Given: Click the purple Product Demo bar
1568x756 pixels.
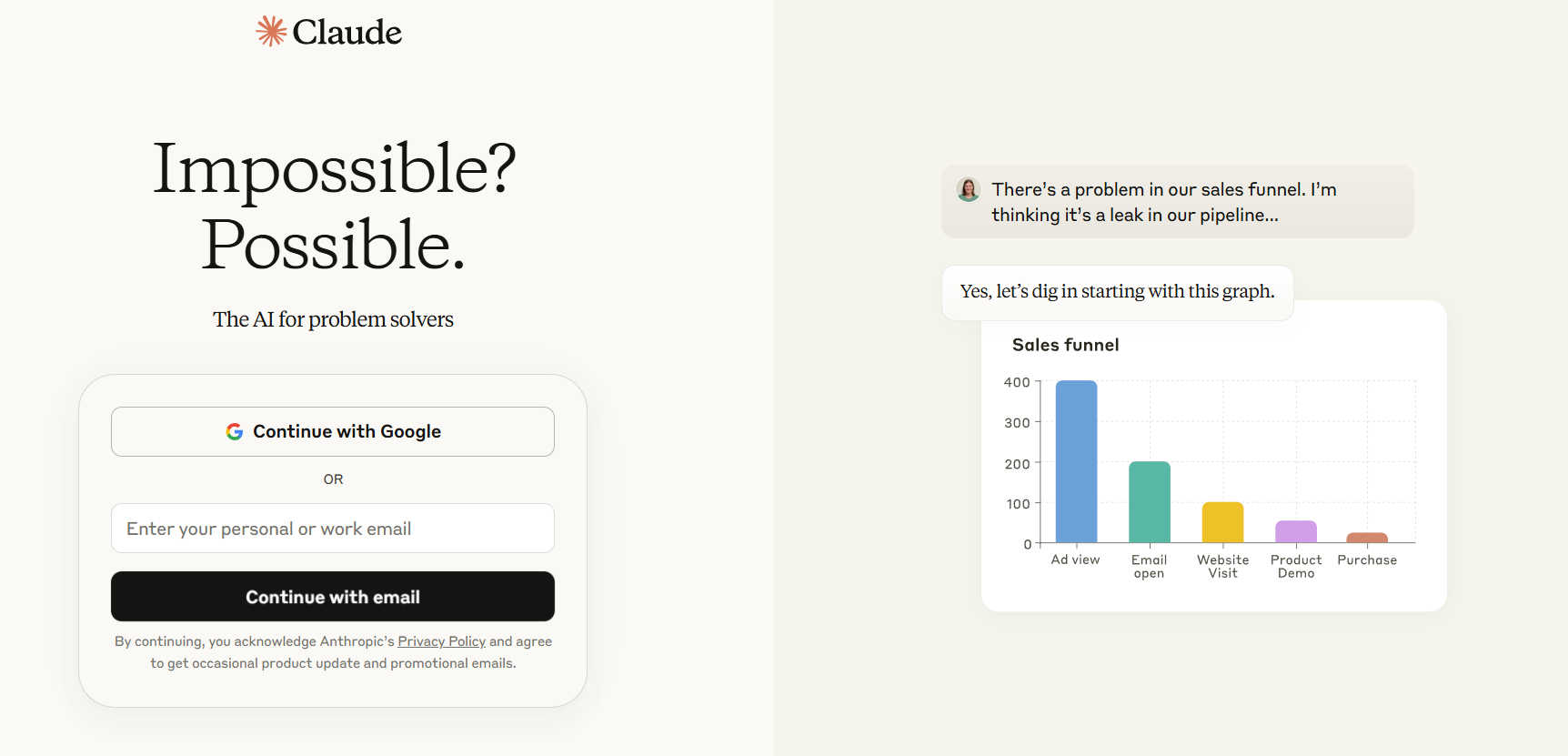Looking at the screenshot, I should pos(1296,531).
